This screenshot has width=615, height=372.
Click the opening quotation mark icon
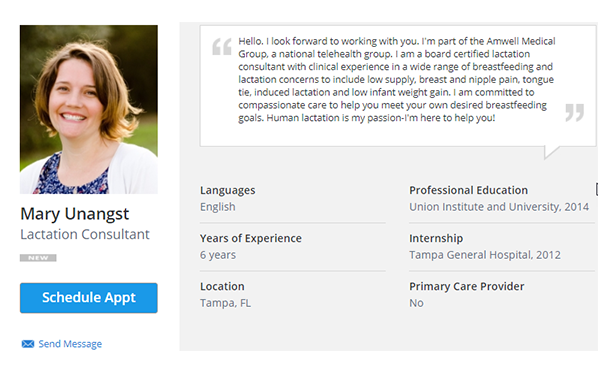coord(222,47)
